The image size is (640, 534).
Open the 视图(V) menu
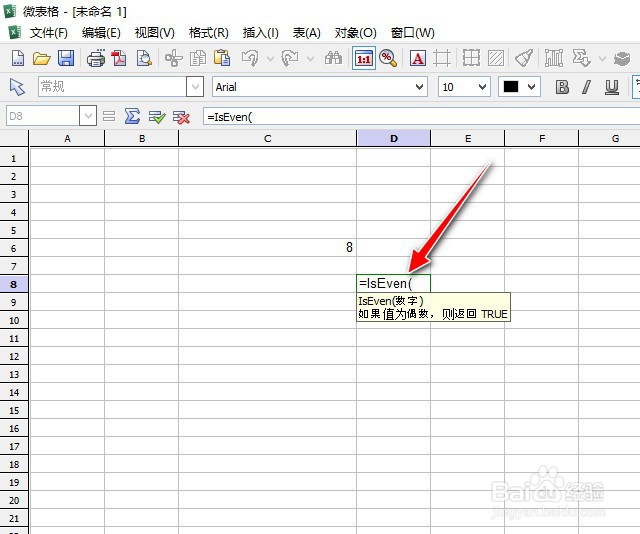[155, 33]
